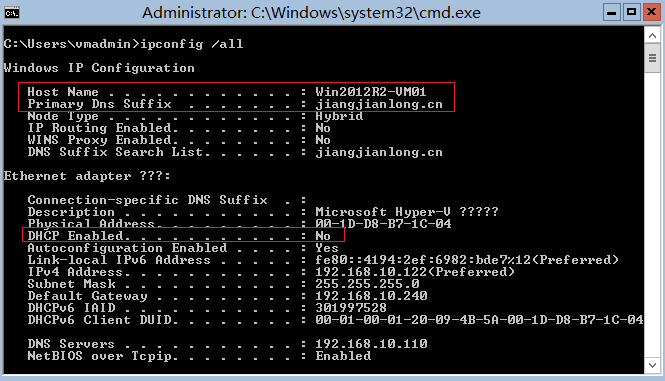The width and height of the screenshot is (665, 381).
Task: Click the scrollbar up arrow
Action: click(x=652, y=36)
